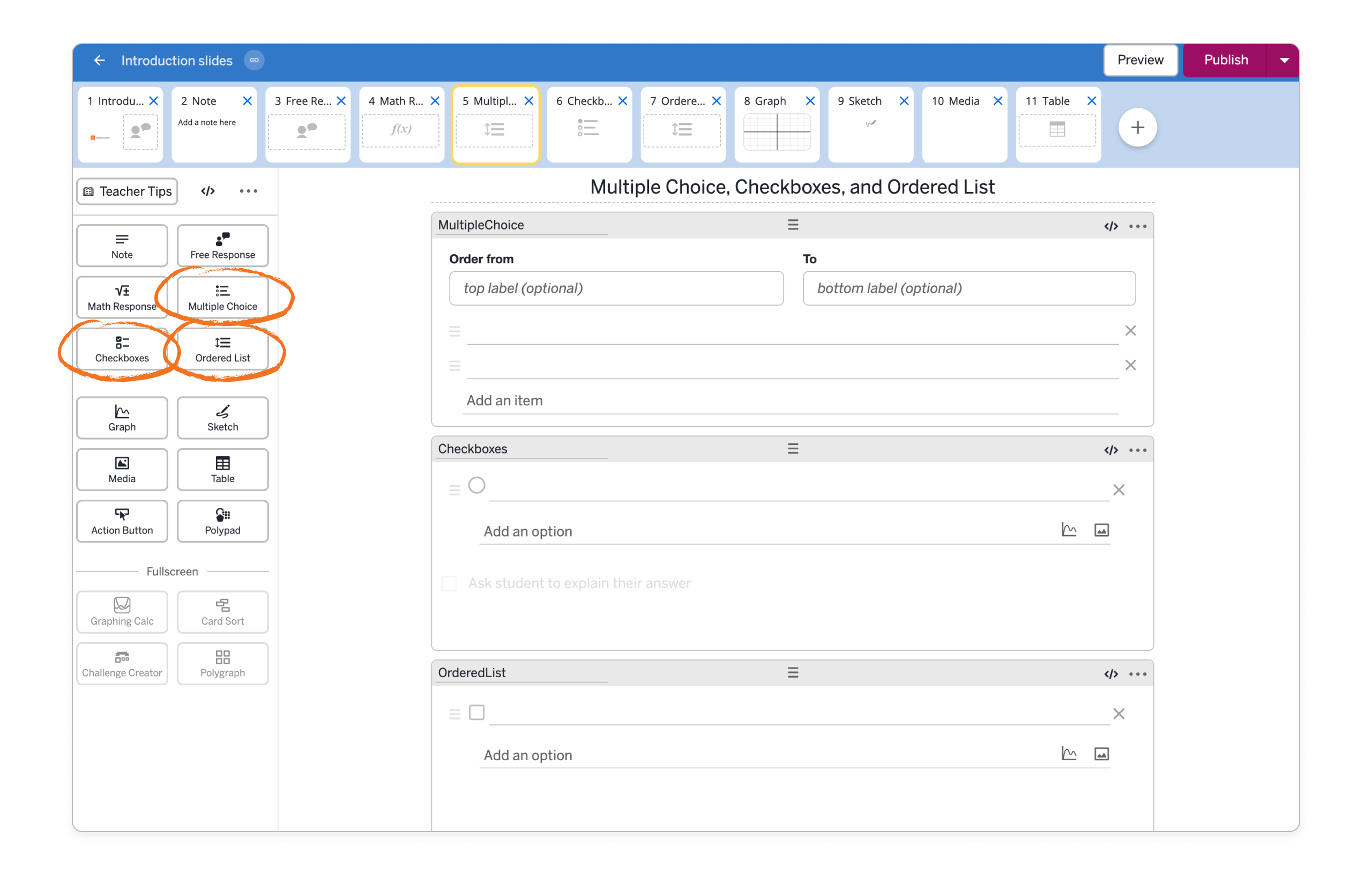Open screen 2 Note
Screen dimensions: 1372x875
point(214,124)
